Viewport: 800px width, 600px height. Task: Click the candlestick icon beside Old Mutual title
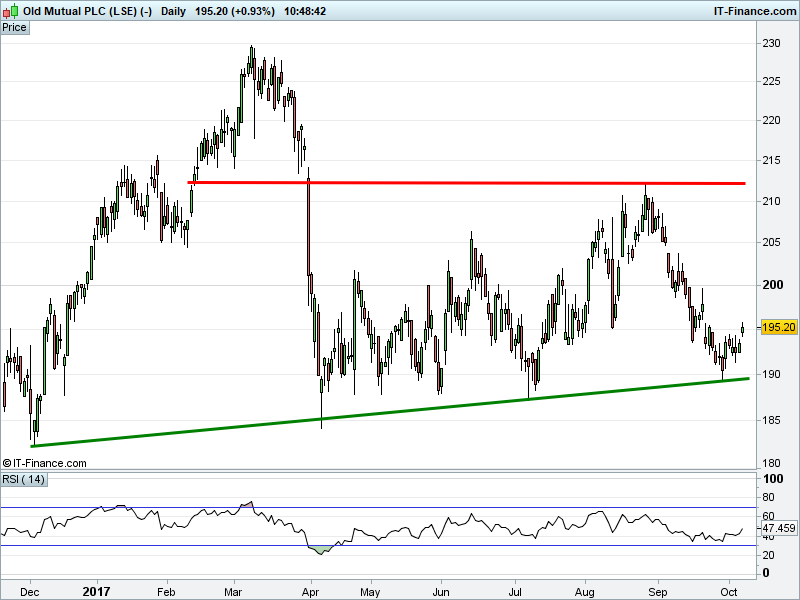pos(10,11)
